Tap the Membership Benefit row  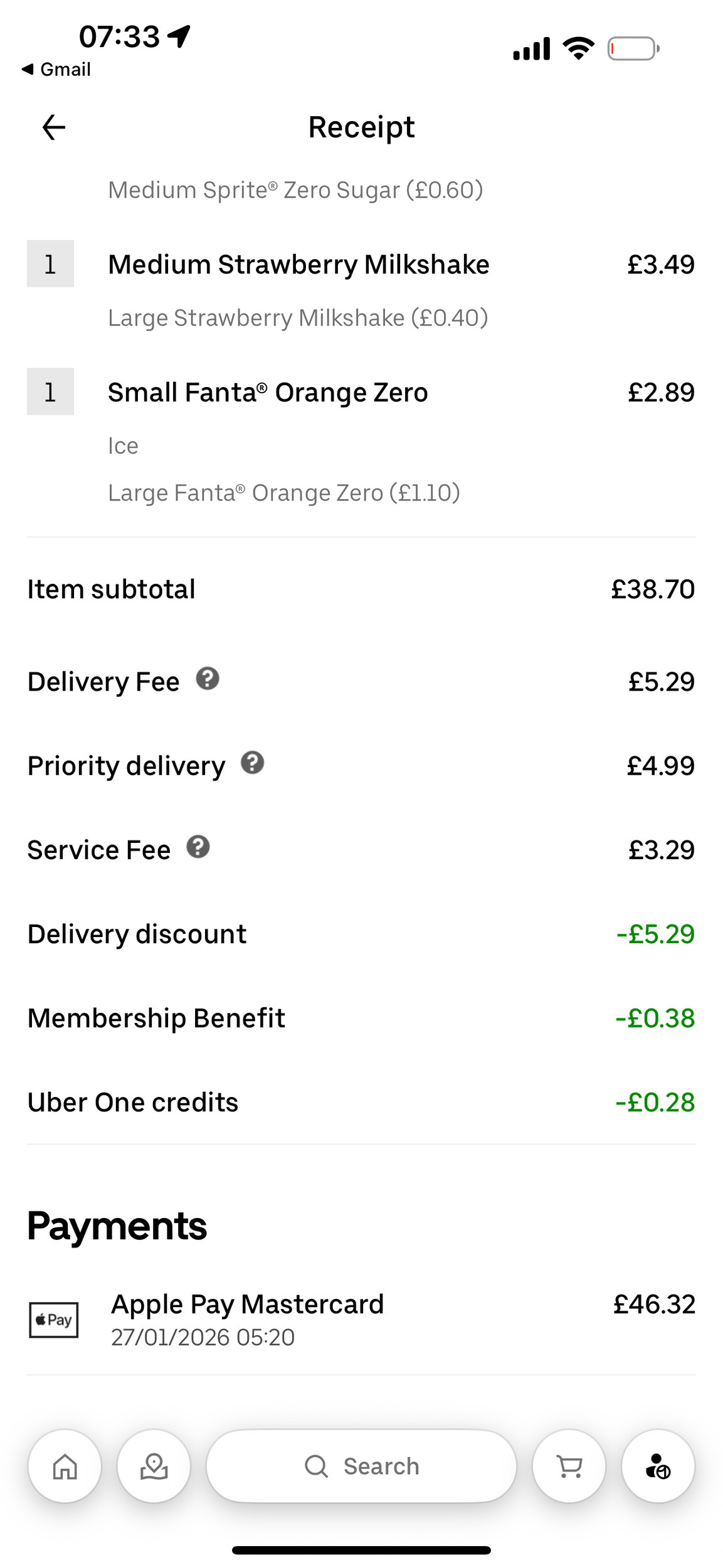156,1019
